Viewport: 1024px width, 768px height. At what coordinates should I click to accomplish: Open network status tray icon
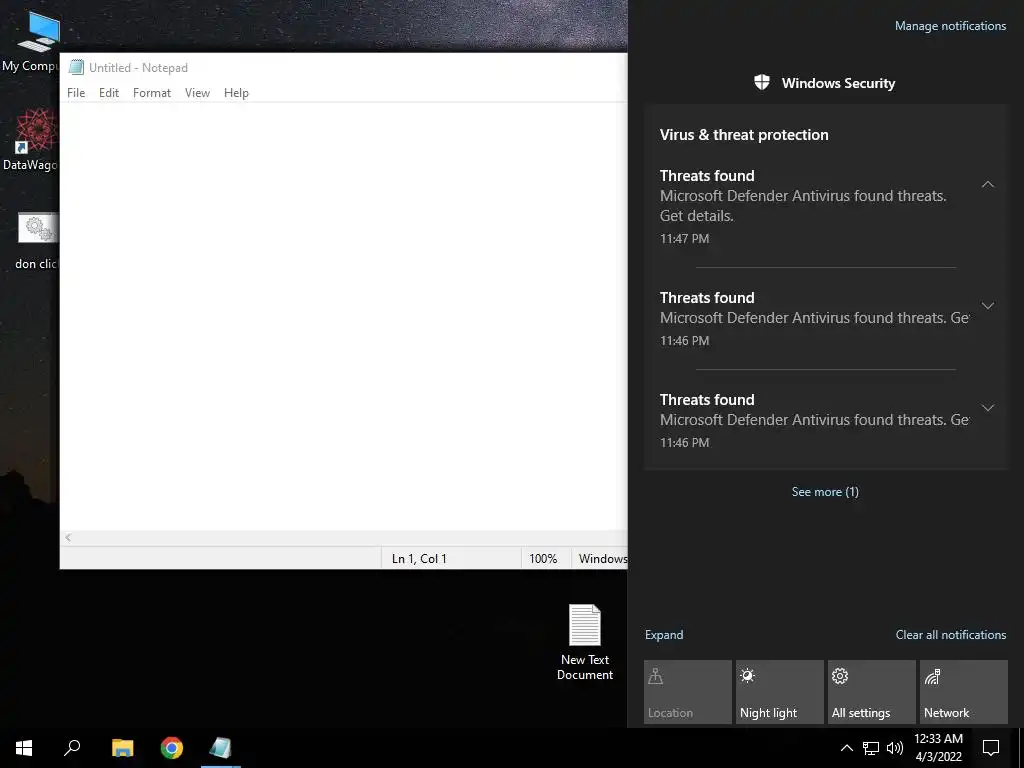point(871,748)
